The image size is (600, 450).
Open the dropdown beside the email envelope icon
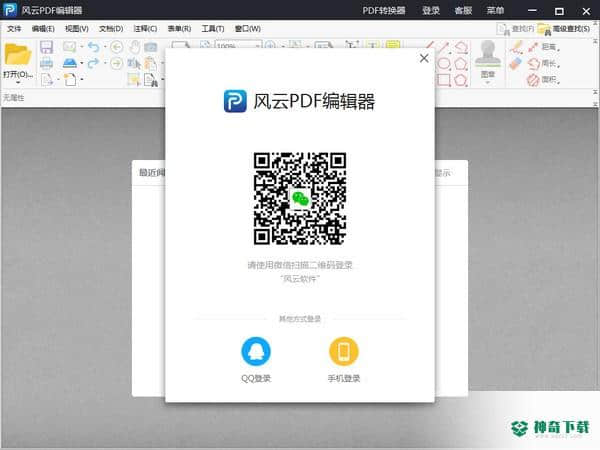point(82,47)
